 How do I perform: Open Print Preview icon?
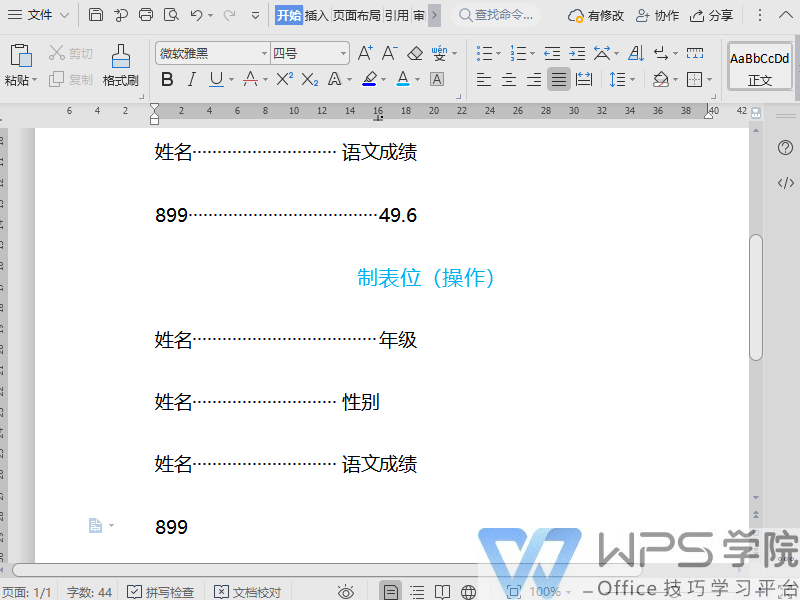(171, 15)
